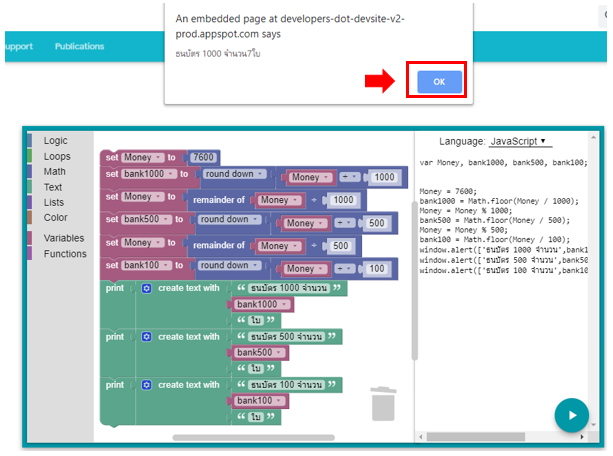Edit the text field 'ธนบัตร 1000 จำนวน'

coord(289,288)
